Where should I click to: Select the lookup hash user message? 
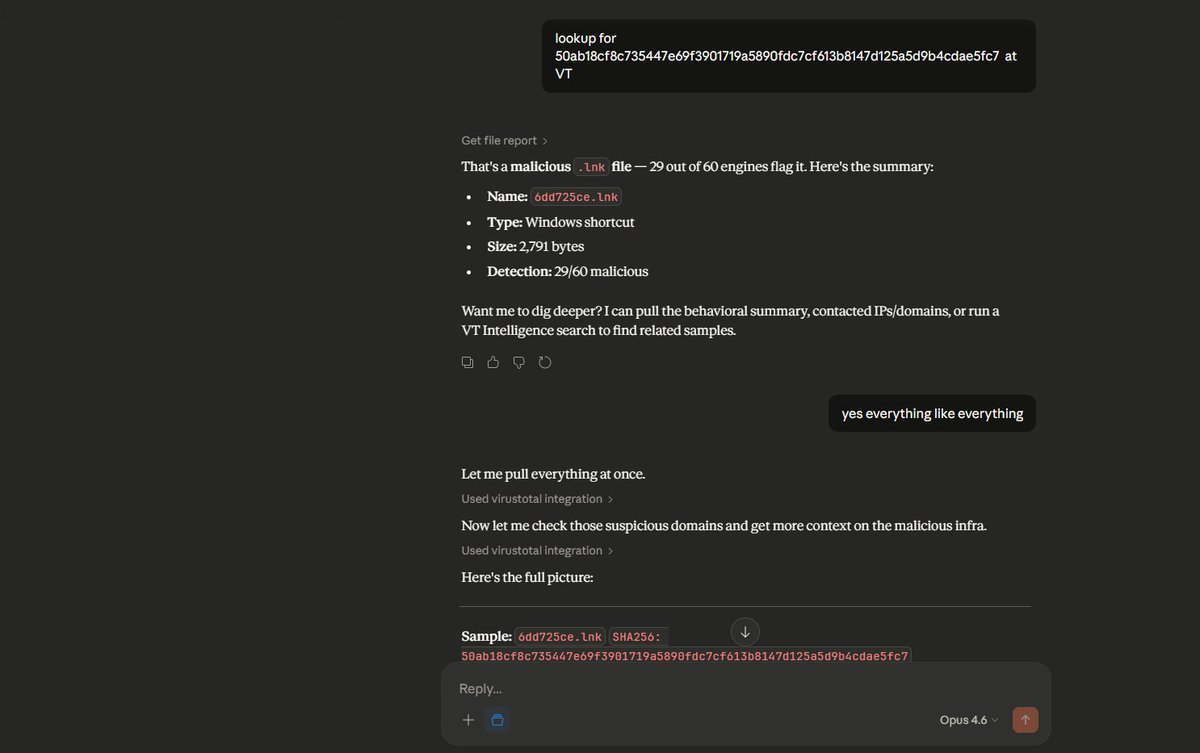[788, 56]
